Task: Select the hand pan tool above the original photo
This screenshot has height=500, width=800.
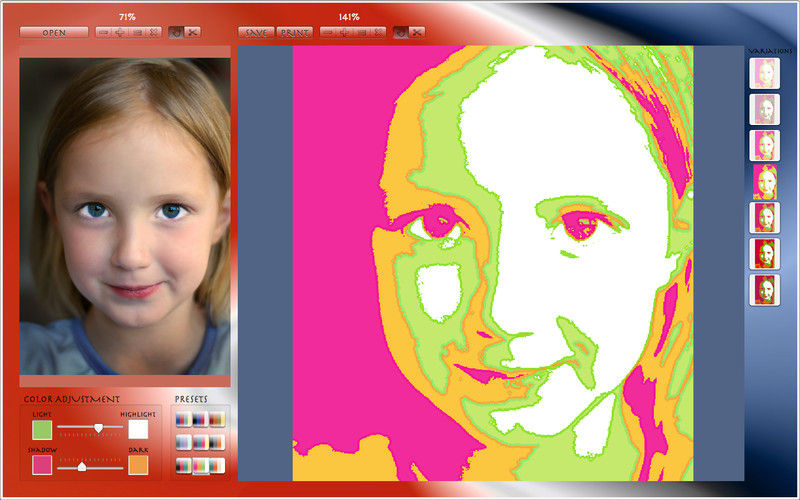Action: 176,32
